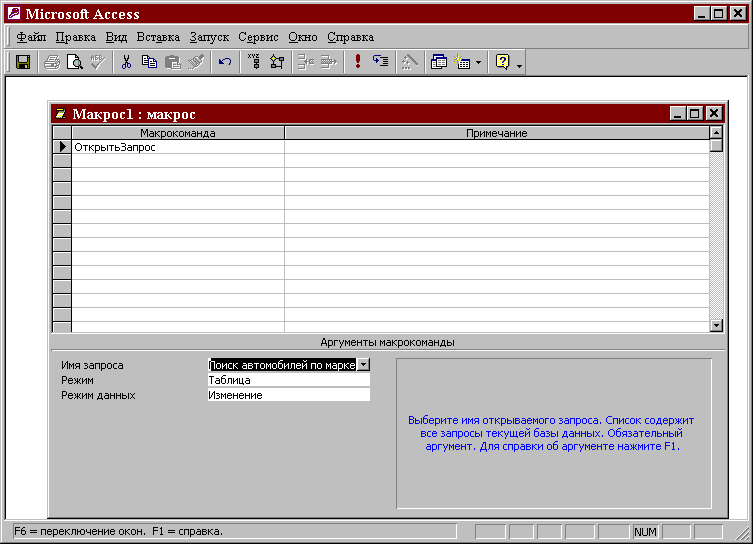753x544 pixels.
Task: Click the Примечание column header
Action: [x=497, y=133]
